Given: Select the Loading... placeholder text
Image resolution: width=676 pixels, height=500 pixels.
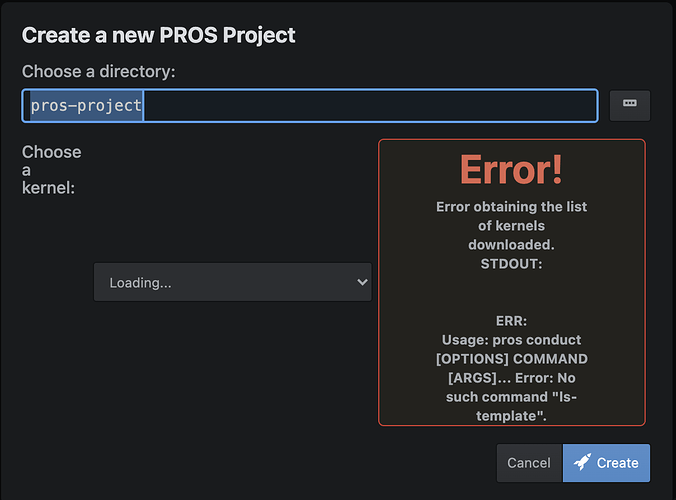Looking at the screenshot, I should [140, 283].
